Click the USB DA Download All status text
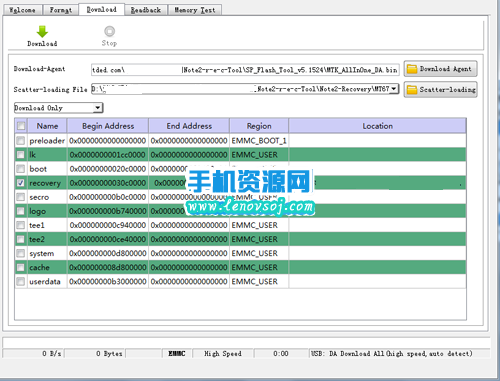The width and height of the screenshot is (500, 381). pos(392,353)
